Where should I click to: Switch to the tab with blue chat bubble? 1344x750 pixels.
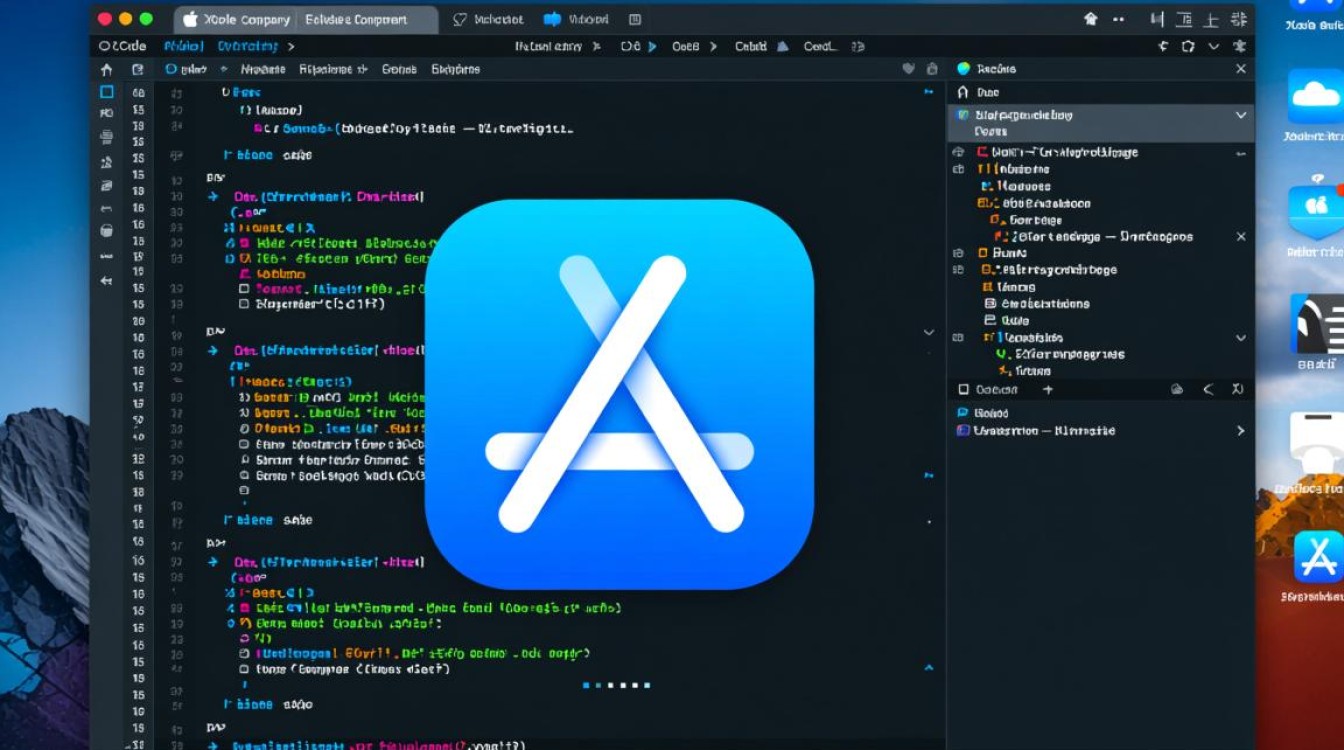point(575,19)
